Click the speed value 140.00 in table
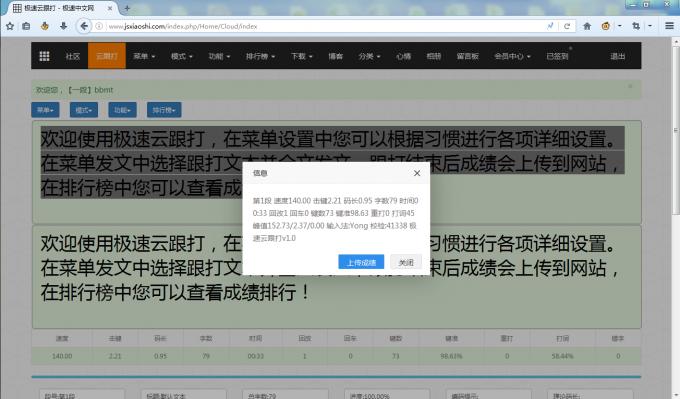 62,356
